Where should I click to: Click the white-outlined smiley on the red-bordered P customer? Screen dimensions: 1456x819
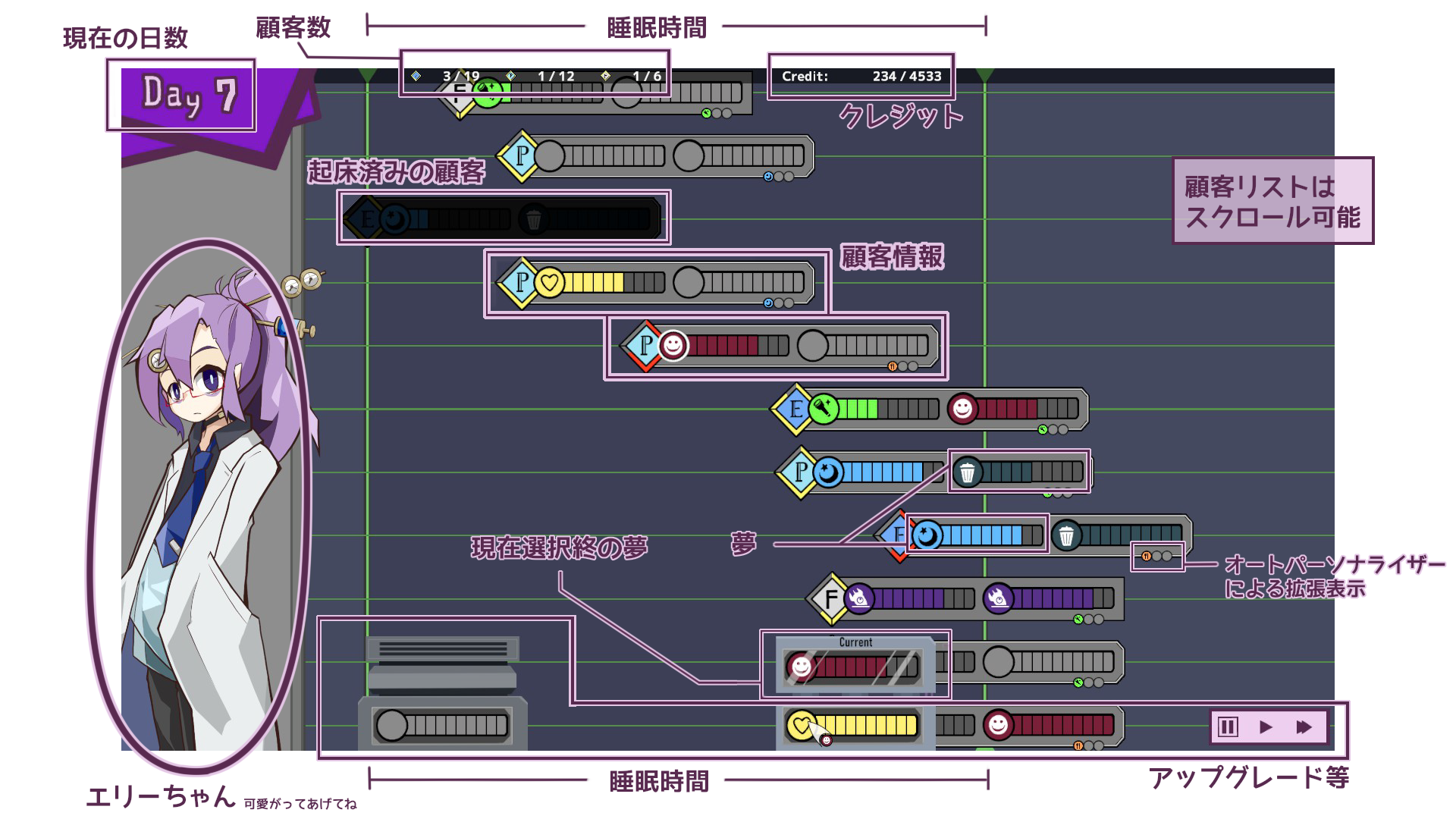(673, 346)
